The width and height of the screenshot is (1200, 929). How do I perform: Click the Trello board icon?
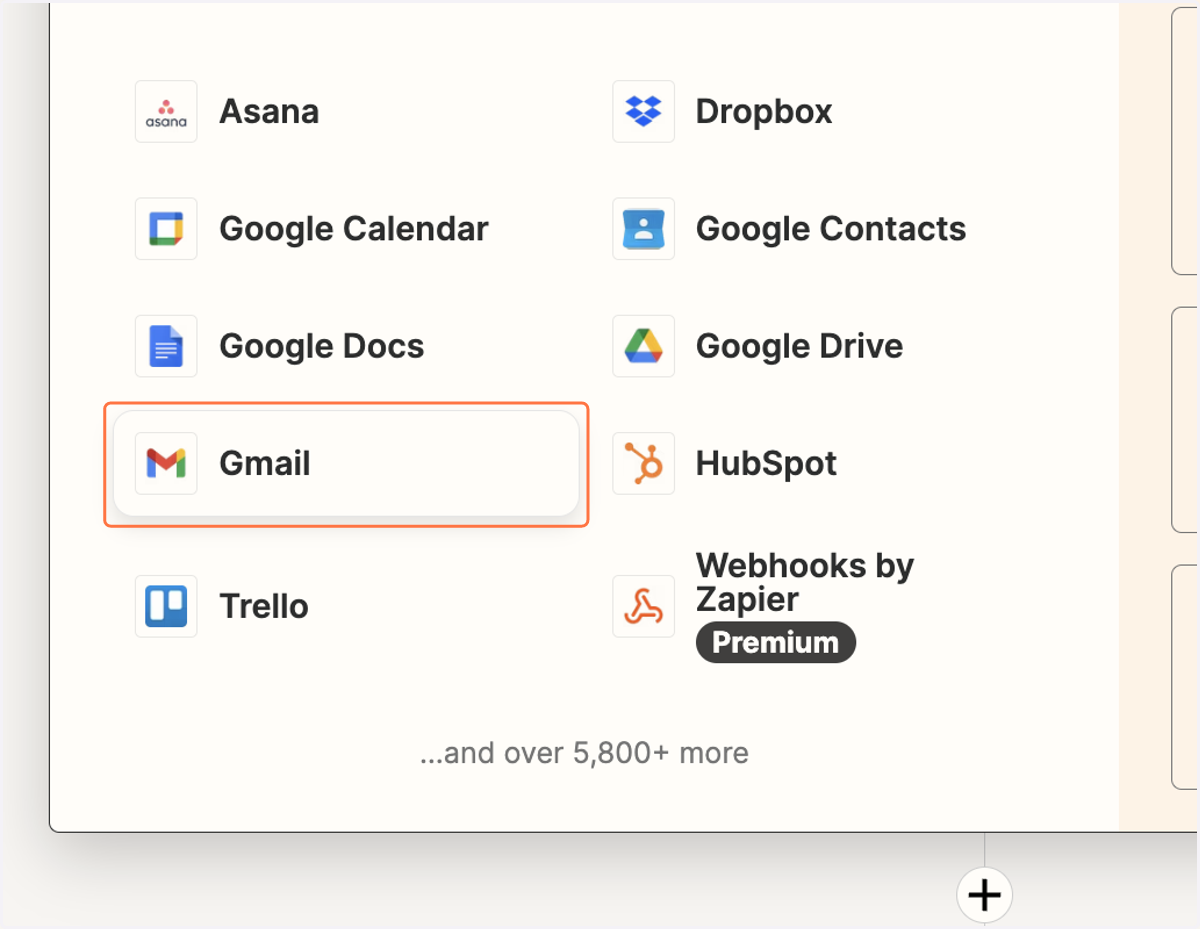tap(166, 606)
